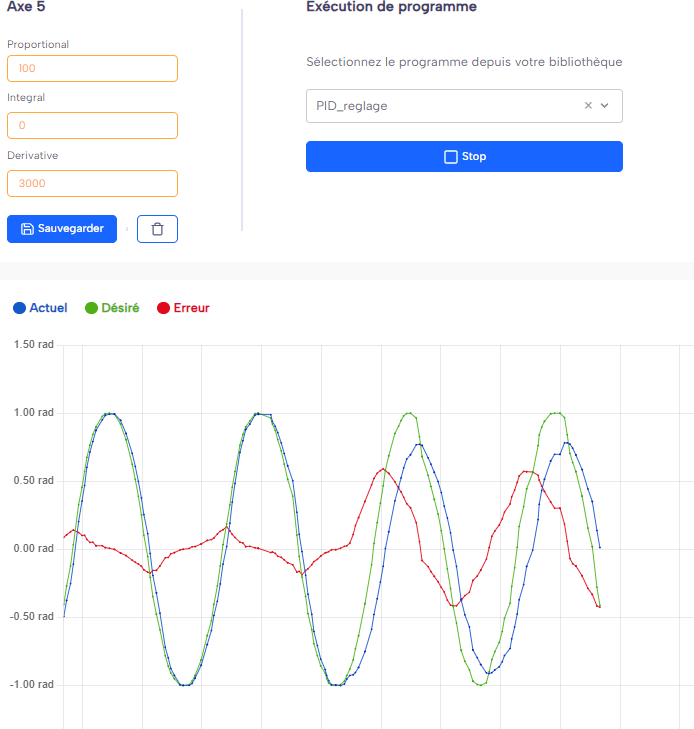Stop the running program
This screenshot has width=694, height=729.
[464, 157]
